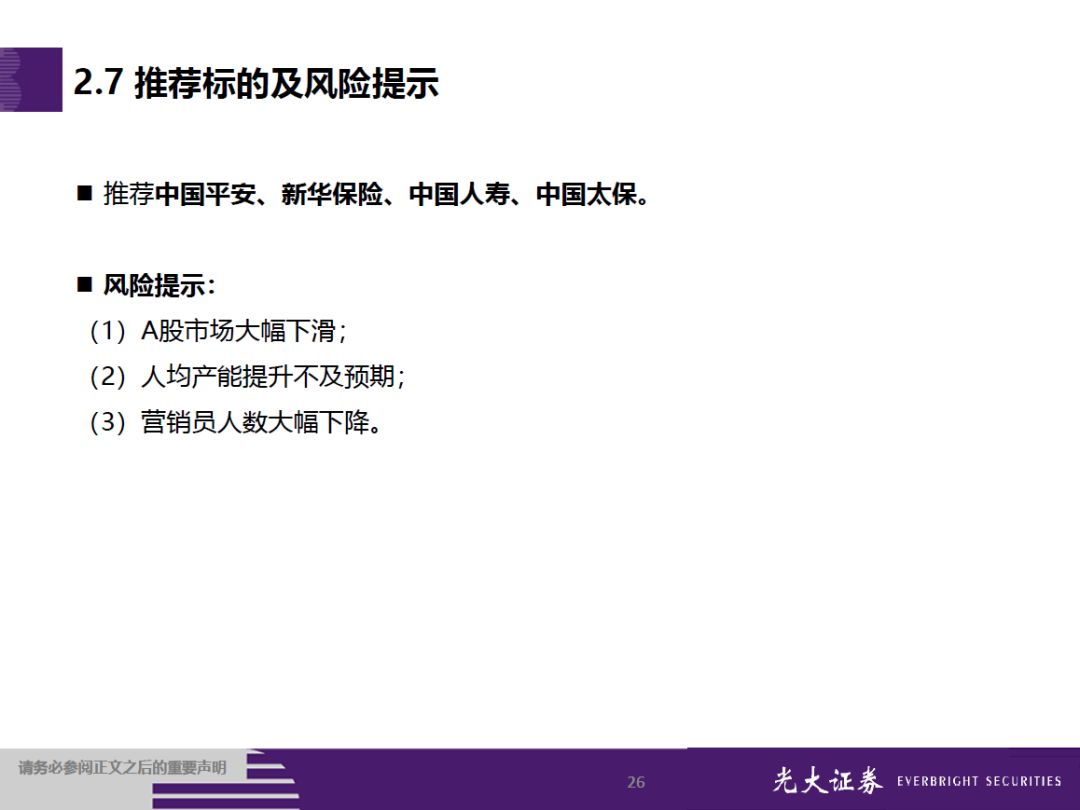Click the 光大证券 logo

pyautogui.click(x=827, y=780)
